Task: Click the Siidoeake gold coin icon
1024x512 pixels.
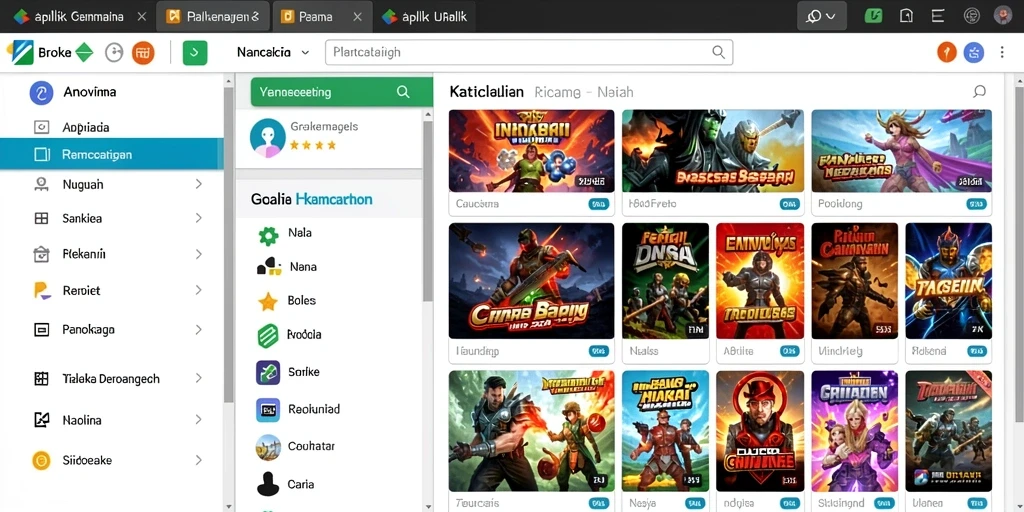Action: point(41,461)
